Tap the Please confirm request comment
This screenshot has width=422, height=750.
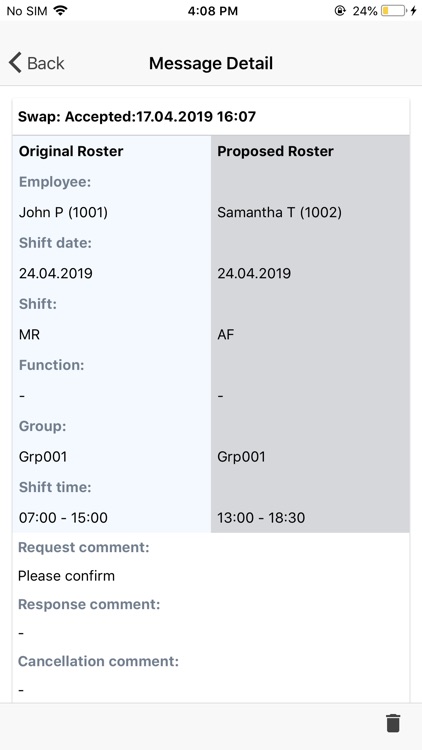tap(67, 575)
